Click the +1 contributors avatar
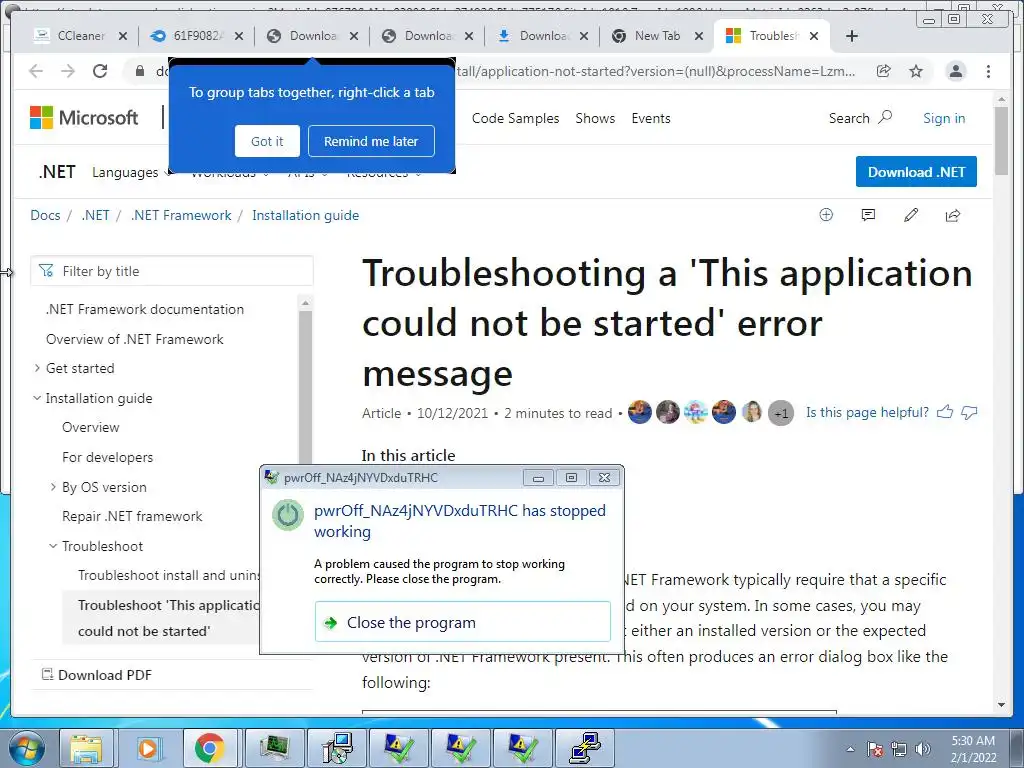This screenshot has width=1024, height=768. pos(780,413)
